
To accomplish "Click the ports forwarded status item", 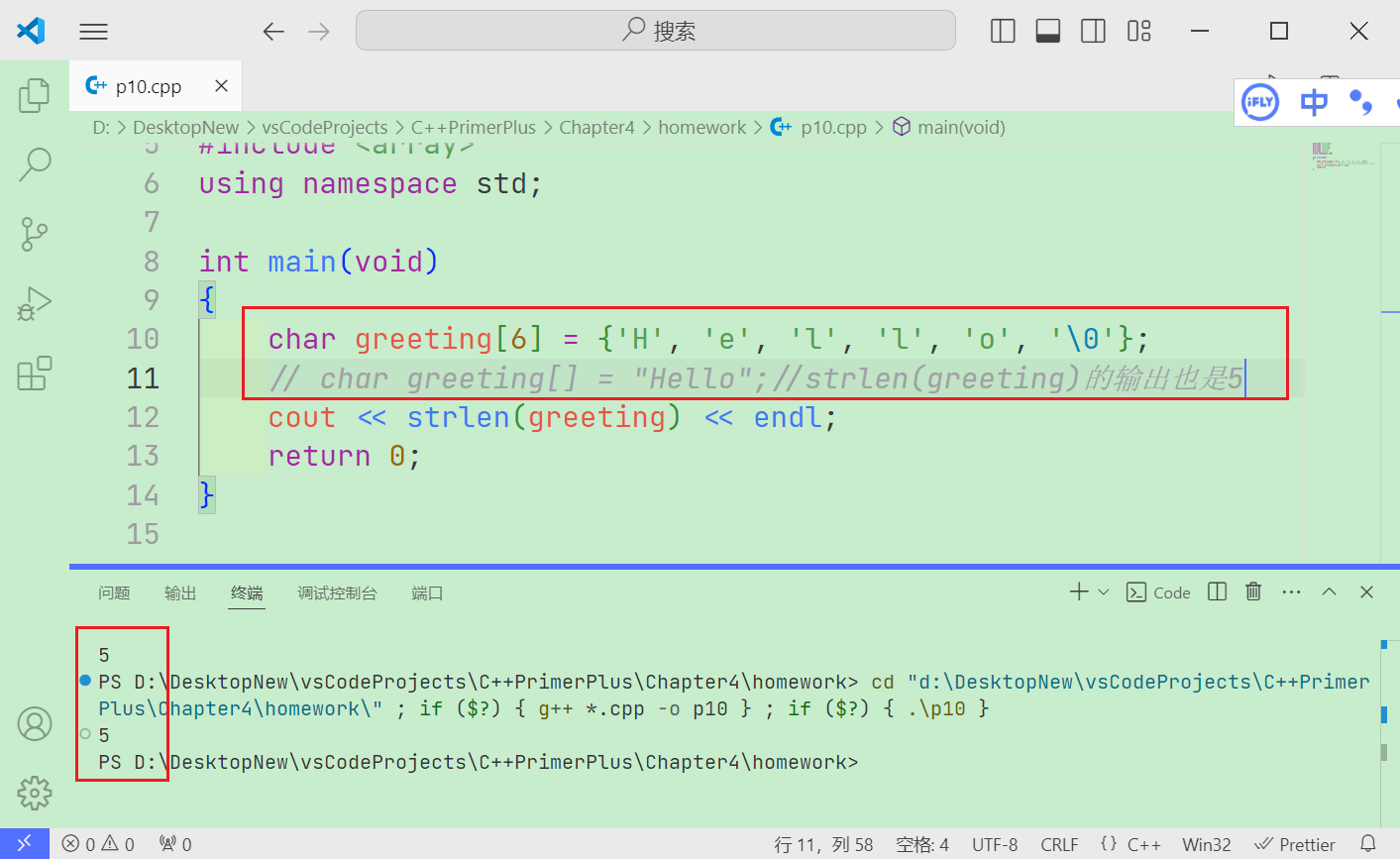I will (176, 844).
